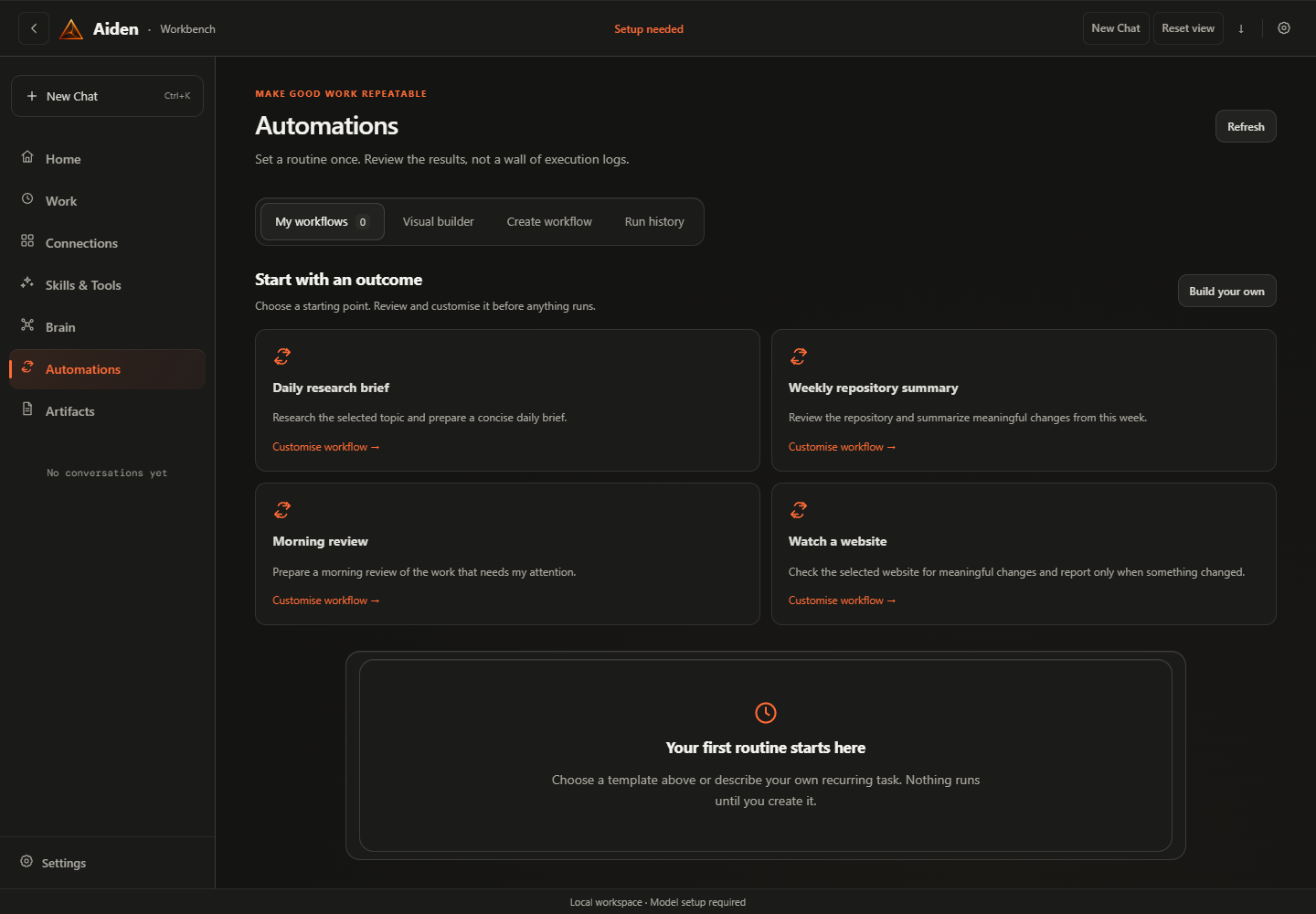
Task: Click the Aiden triangle logo icon
Action: pyautogui.click(x=71, y=29)
